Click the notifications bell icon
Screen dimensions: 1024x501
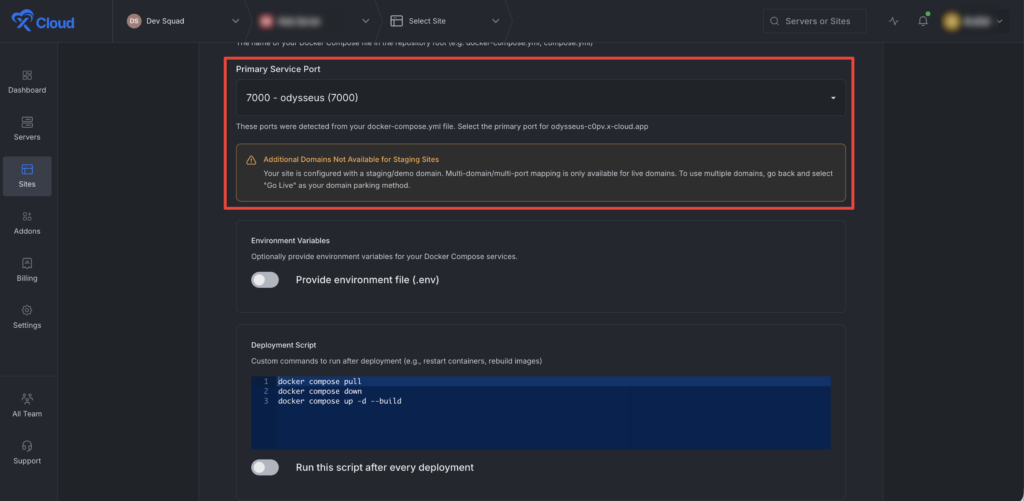(923, 21)
